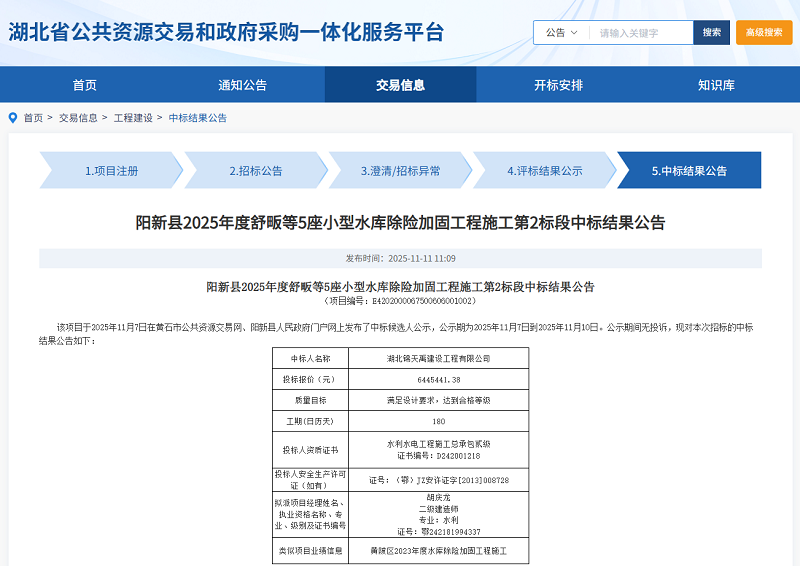Click the 专业: 水利 text
Image resolution: width=800 pixels, height=566 pixels.
coord(438,520)
